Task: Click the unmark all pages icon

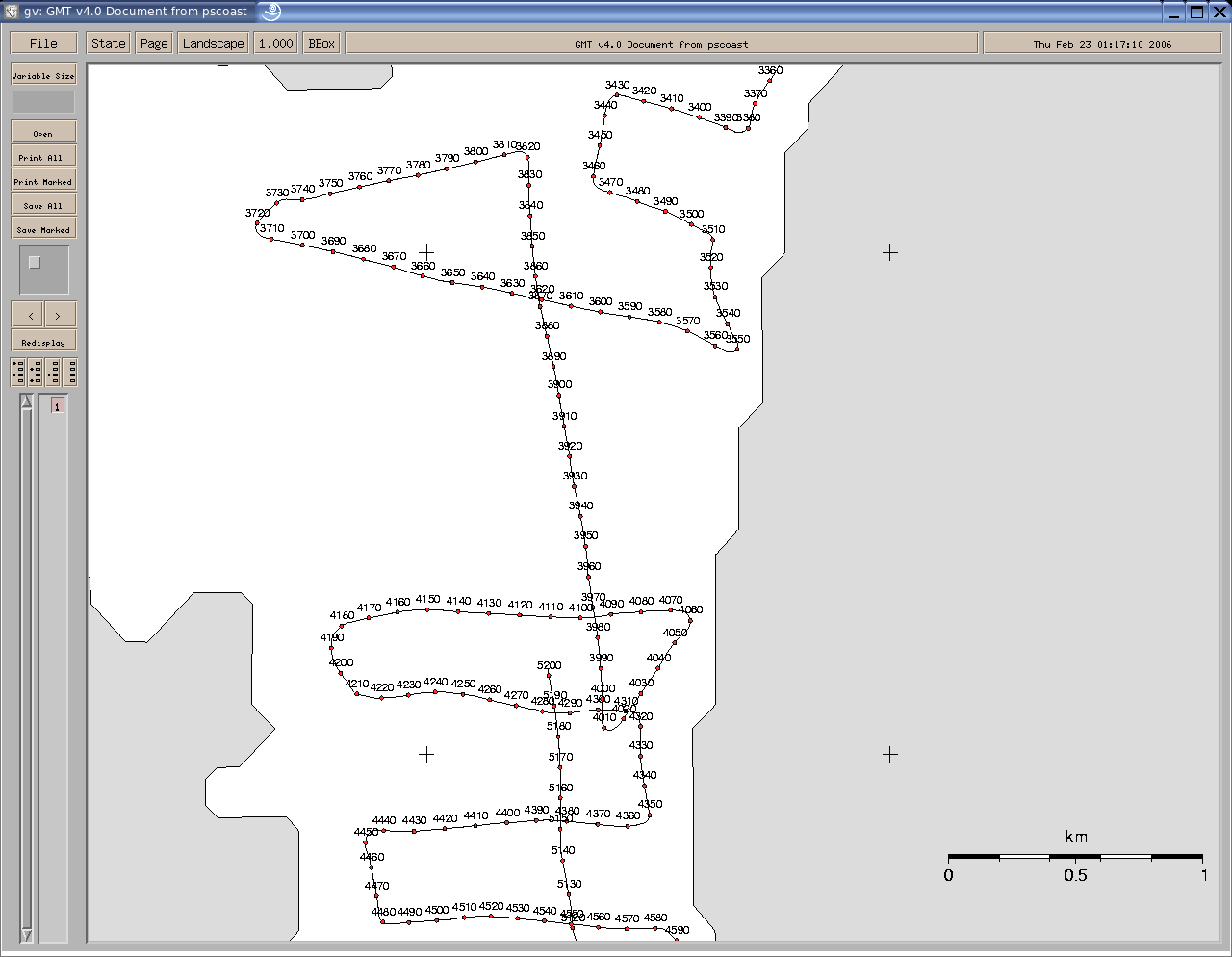Action: tap(70, 372)
